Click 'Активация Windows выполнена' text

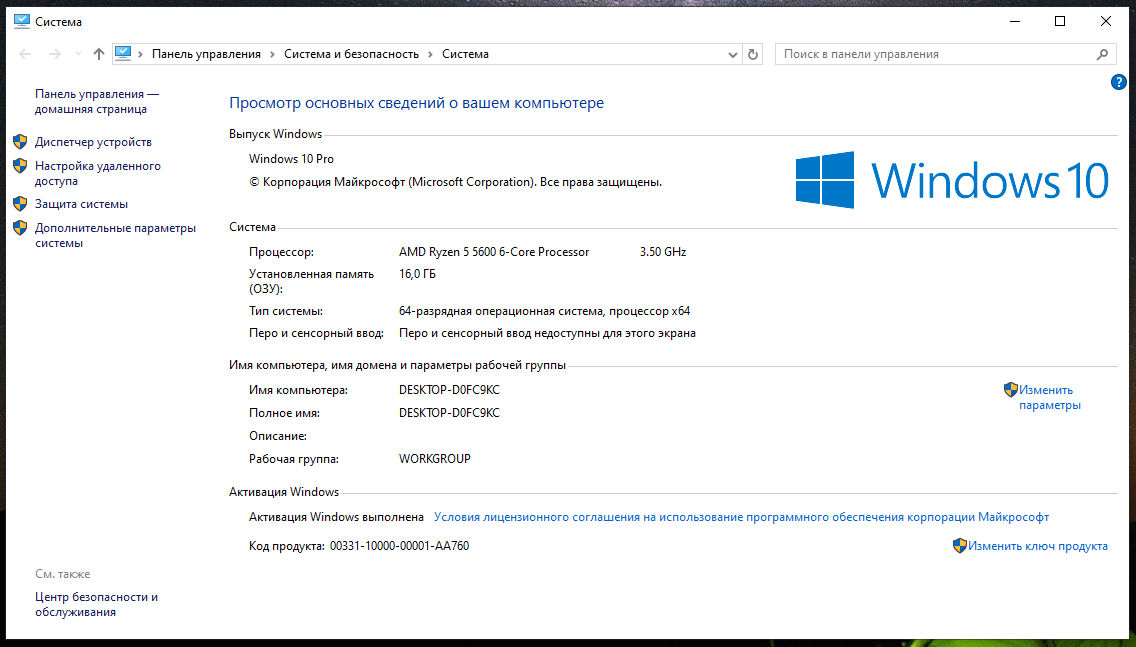coord(336,517)
